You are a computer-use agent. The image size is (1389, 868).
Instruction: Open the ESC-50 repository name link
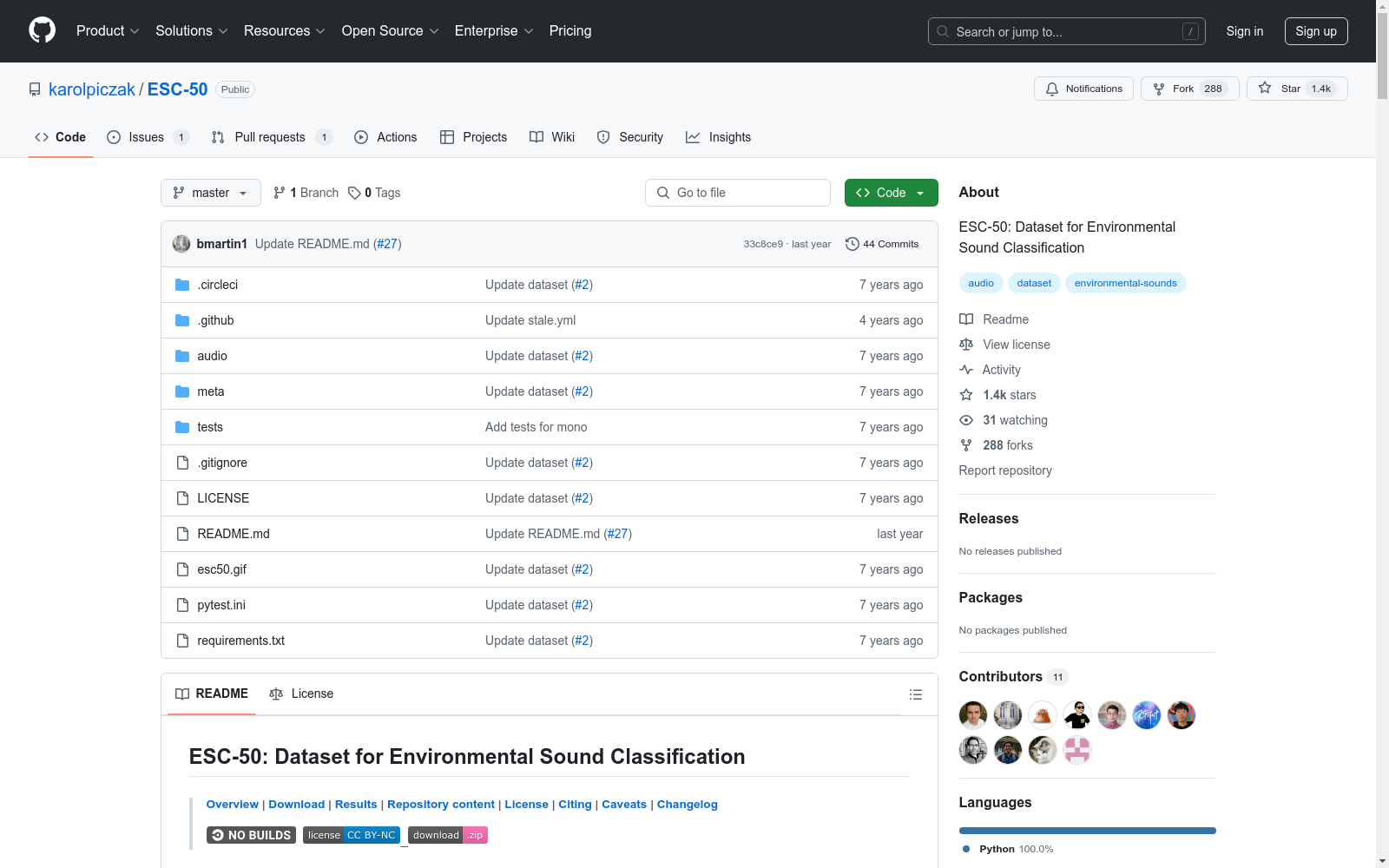pos(177,89)
